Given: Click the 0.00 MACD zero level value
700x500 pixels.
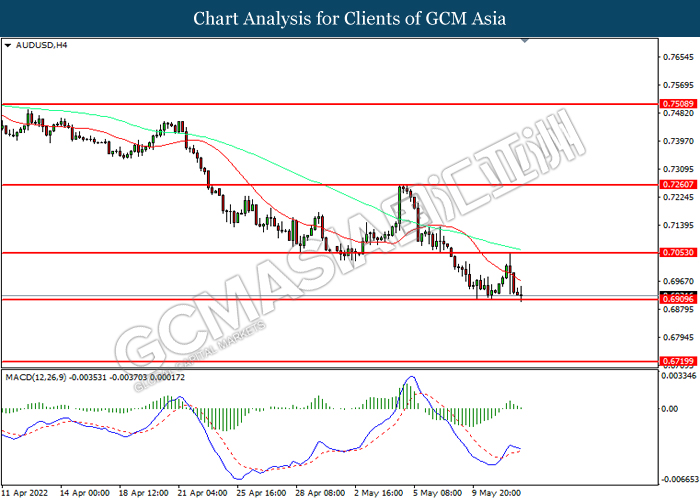Looking at the screenshot, I should click(x=670, y=409).
